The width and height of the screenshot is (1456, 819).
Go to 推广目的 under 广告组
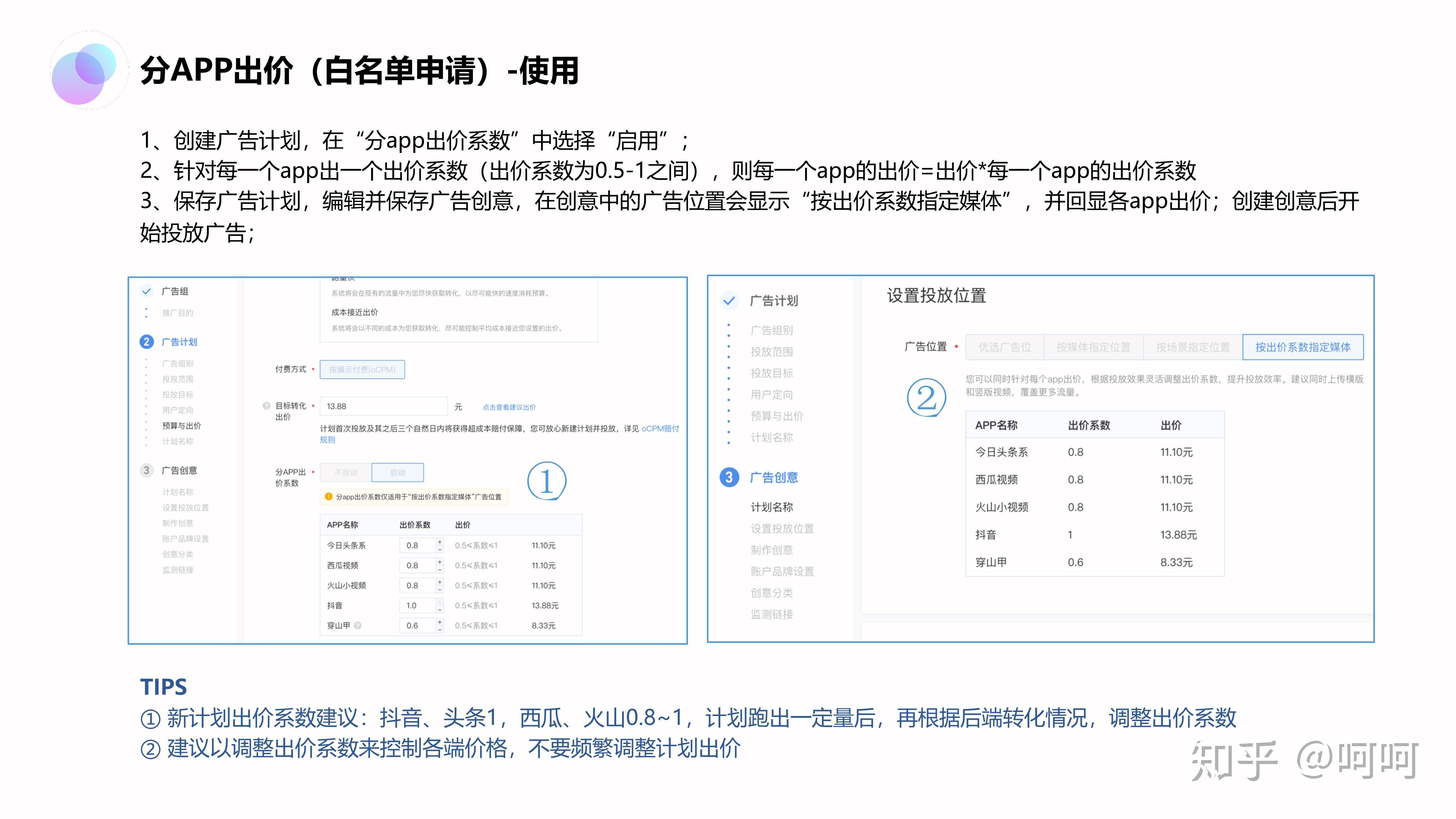pyautogui.click(x=178, y=313)
